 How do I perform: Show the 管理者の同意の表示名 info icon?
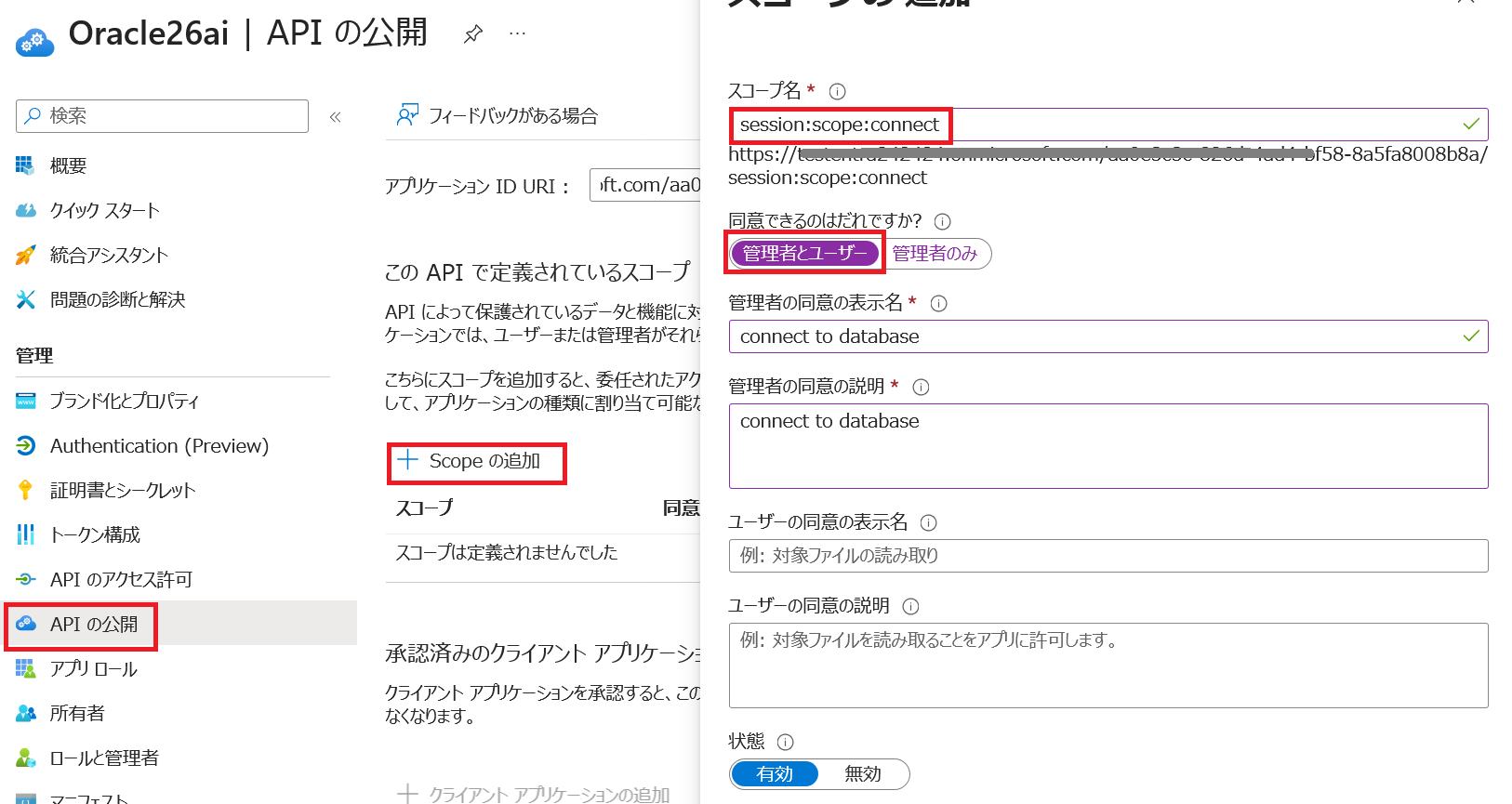coord(938,303)
